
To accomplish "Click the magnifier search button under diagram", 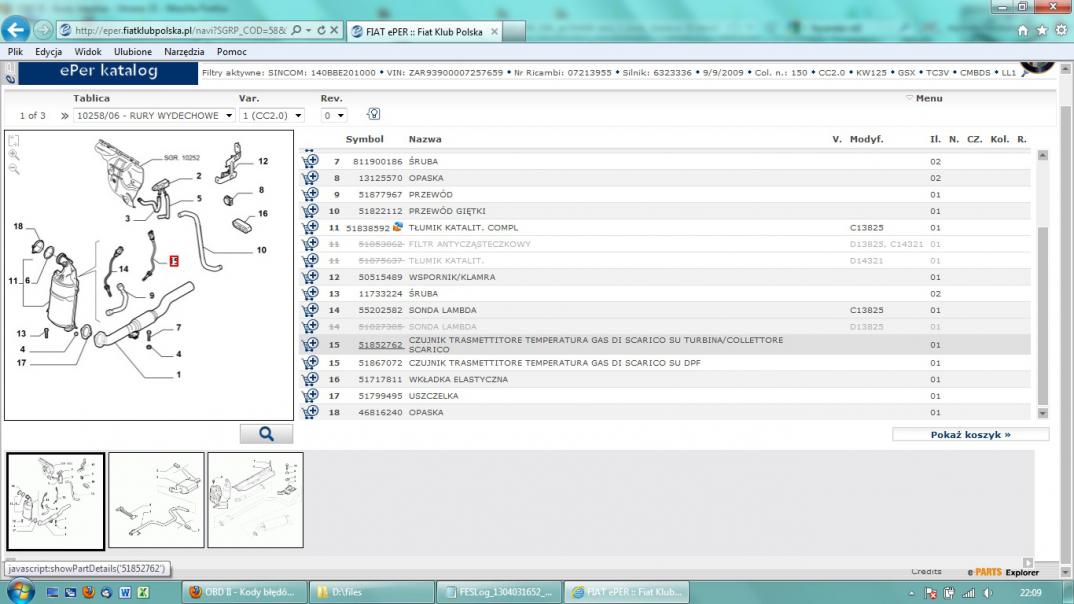I will pos(266,433).
